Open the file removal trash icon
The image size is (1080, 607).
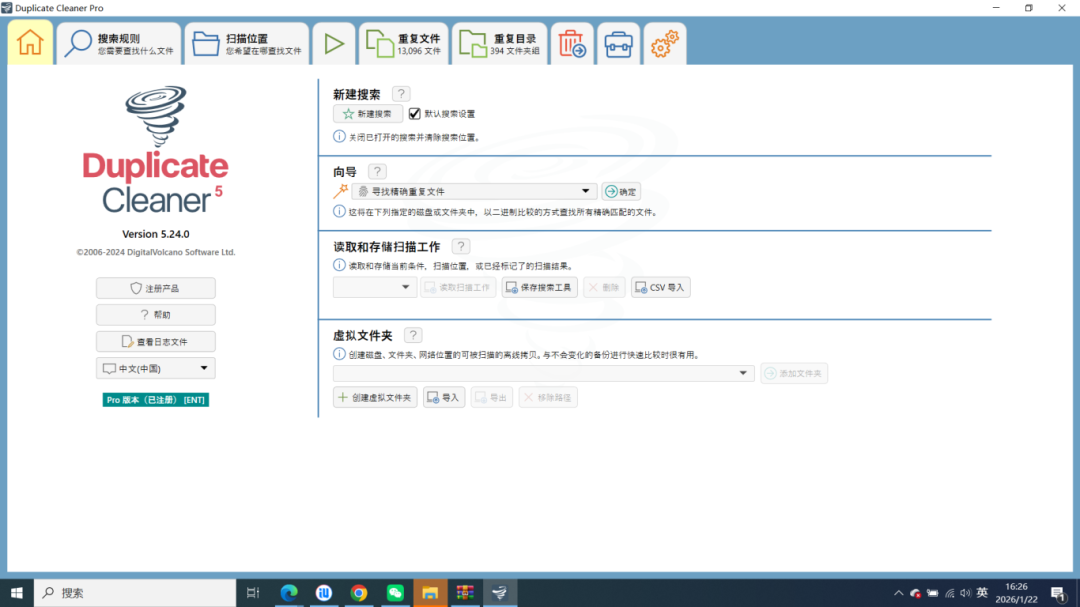coord(572,43)
